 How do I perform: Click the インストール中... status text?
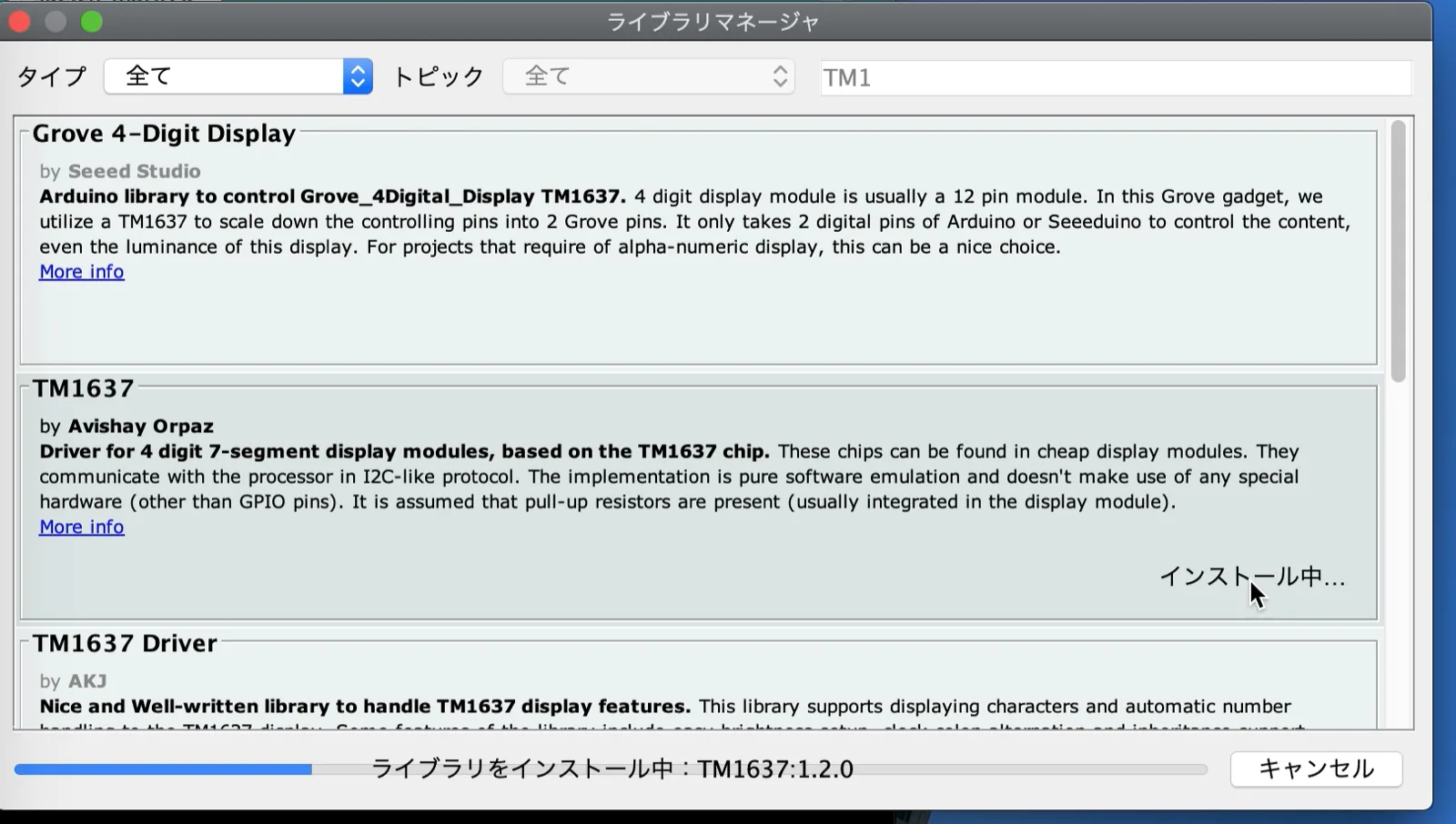click(1252, 577)
